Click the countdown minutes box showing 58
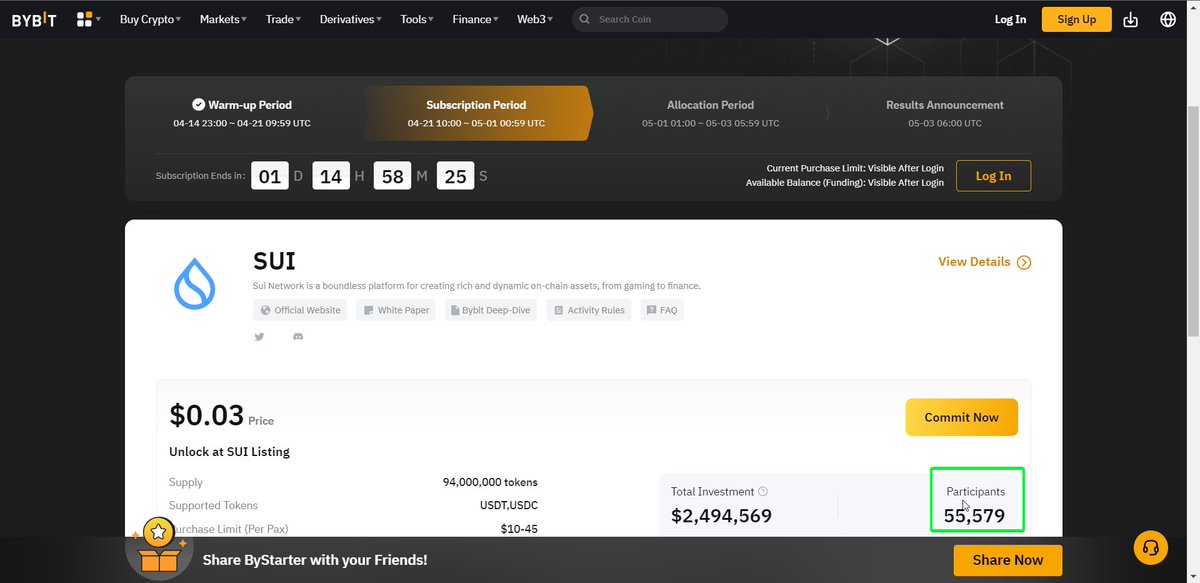The width and height of the screenshot is (1200, 583). tap(393, 176)
